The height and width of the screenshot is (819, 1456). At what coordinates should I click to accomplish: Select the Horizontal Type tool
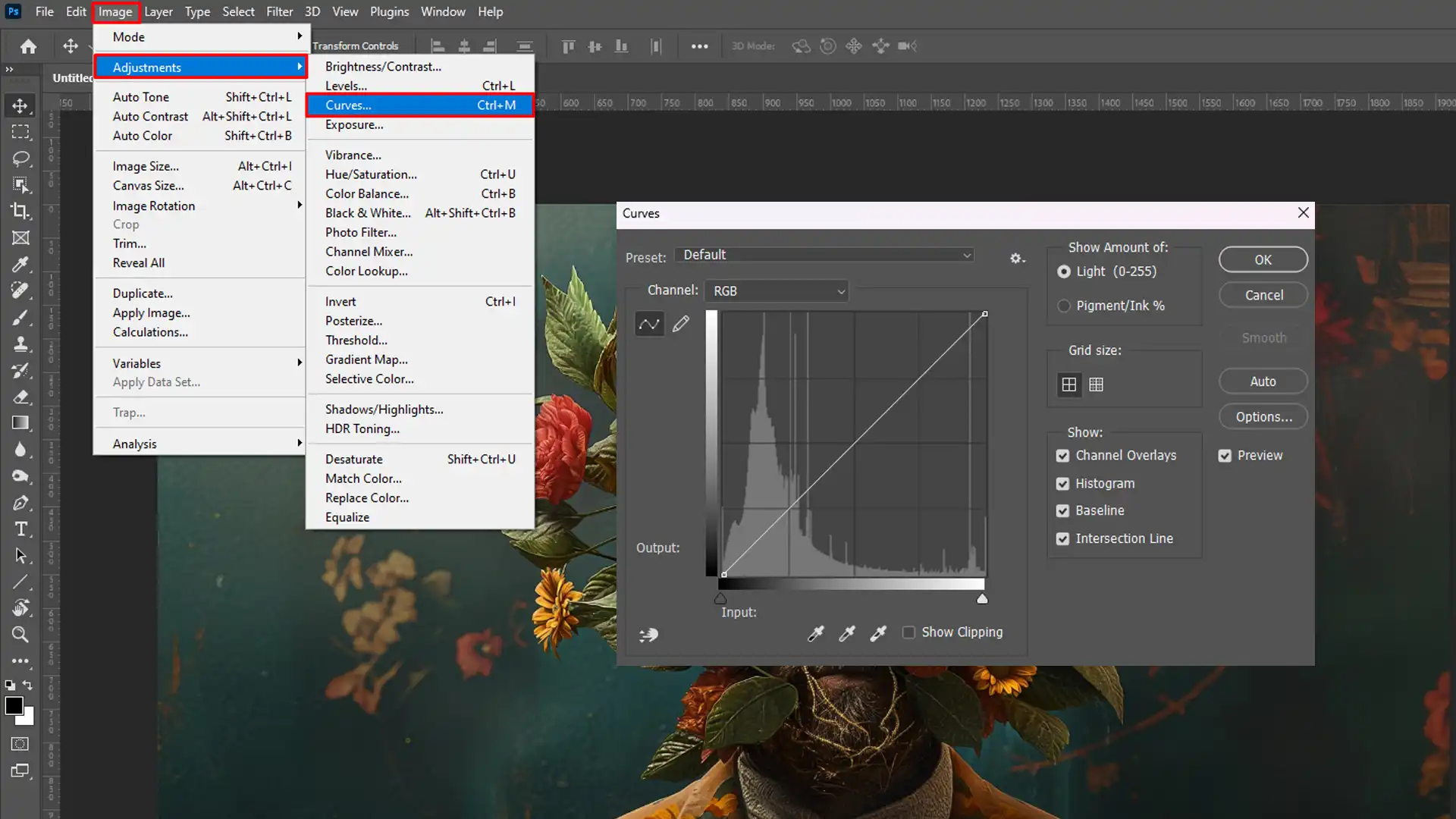20,529
